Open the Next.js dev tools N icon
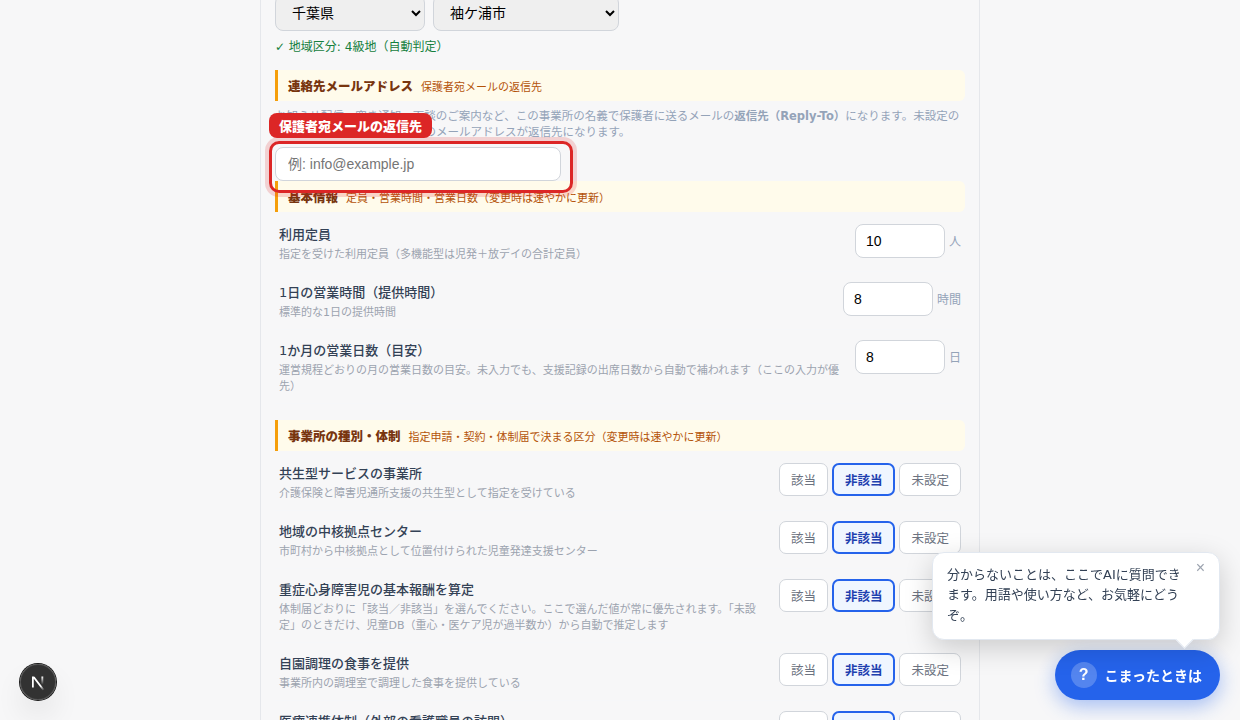The width and height of the screenshot is (1240, 720). (x=38, y=682)
